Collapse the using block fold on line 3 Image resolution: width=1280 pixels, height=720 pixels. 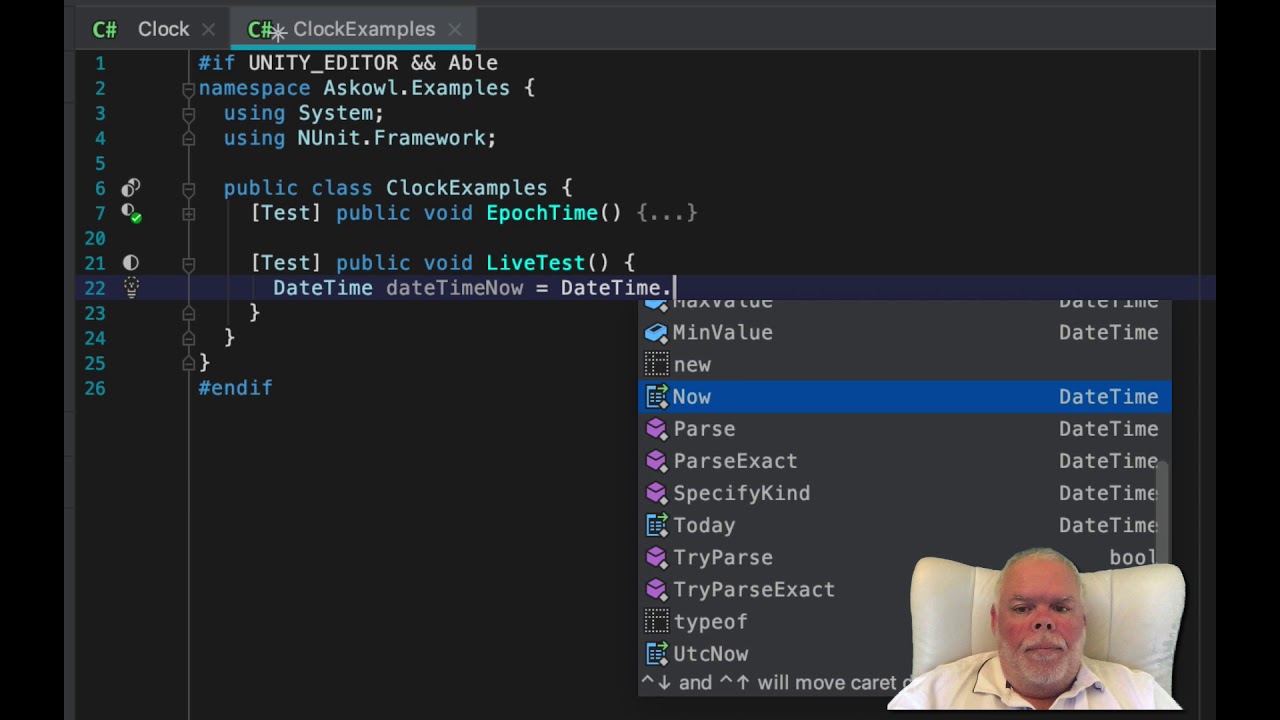click(x=188, y=113)
